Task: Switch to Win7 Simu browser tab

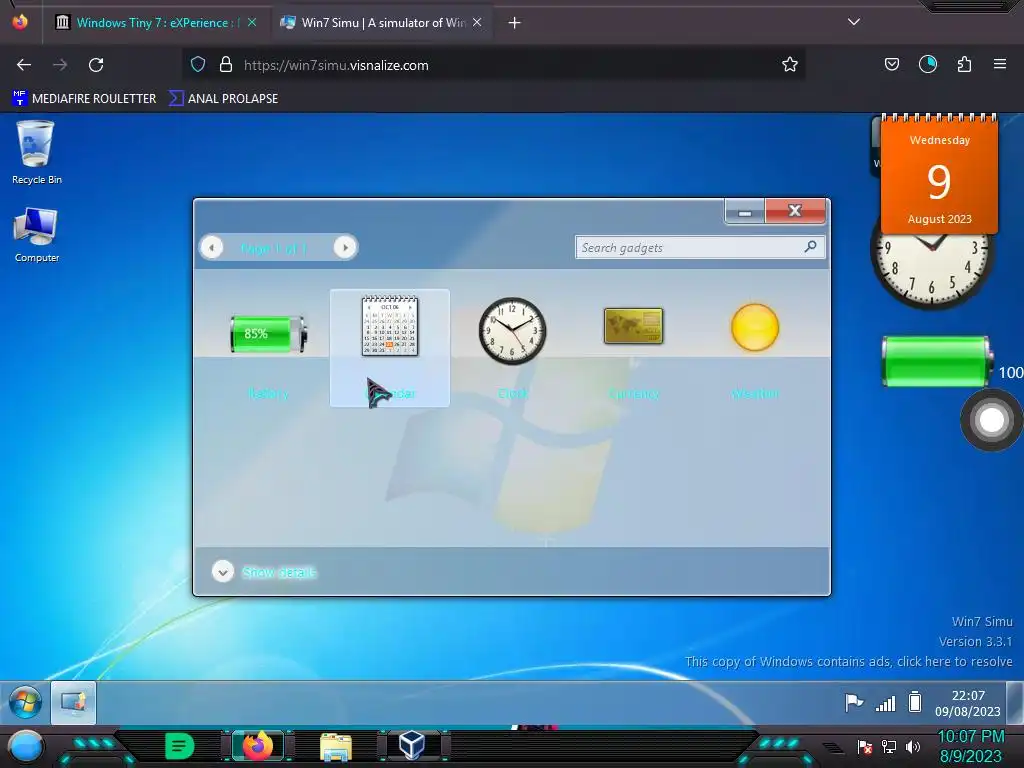Action: coord(383,23)
